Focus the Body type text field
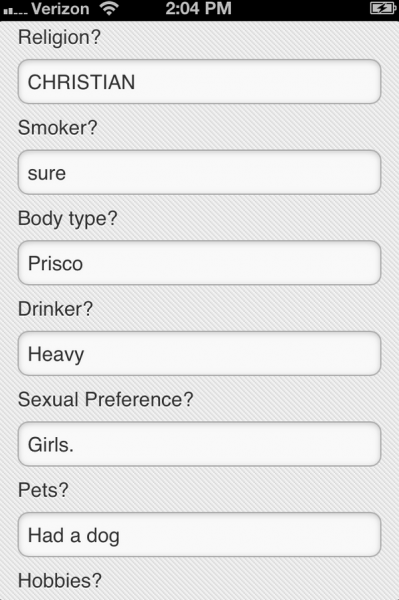 coord(199,263)
